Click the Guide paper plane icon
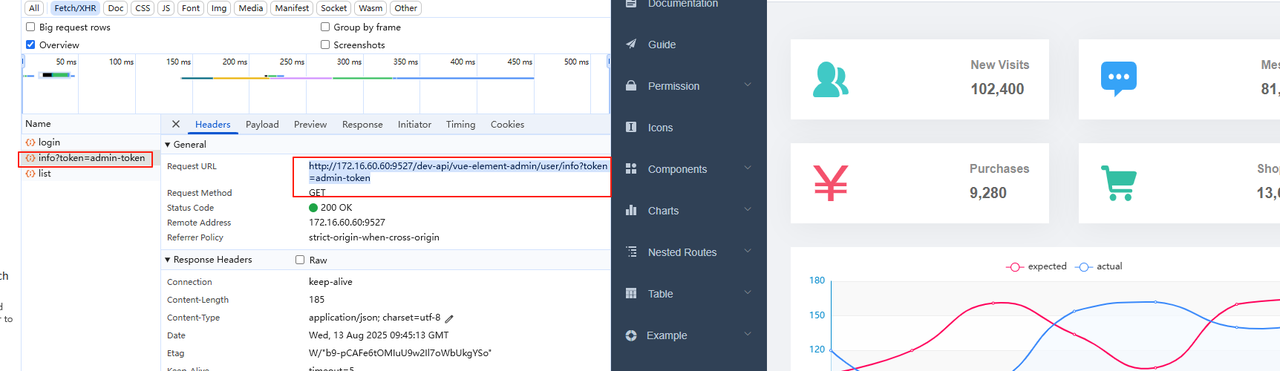Screen dimensions: 1280x371 click(631, 44)
